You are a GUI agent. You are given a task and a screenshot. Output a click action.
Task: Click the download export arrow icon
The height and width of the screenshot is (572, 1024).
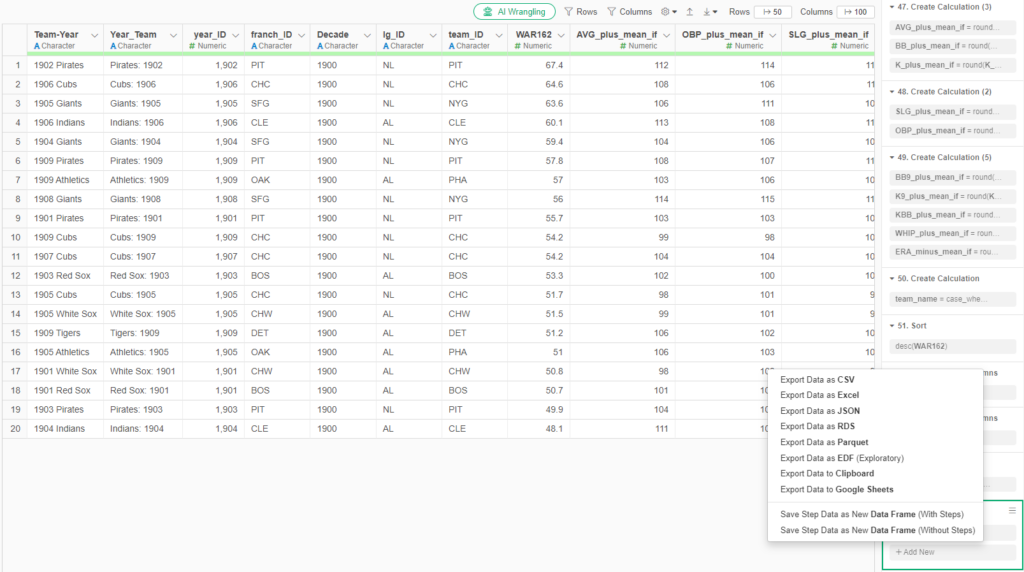tap(709, 12)
